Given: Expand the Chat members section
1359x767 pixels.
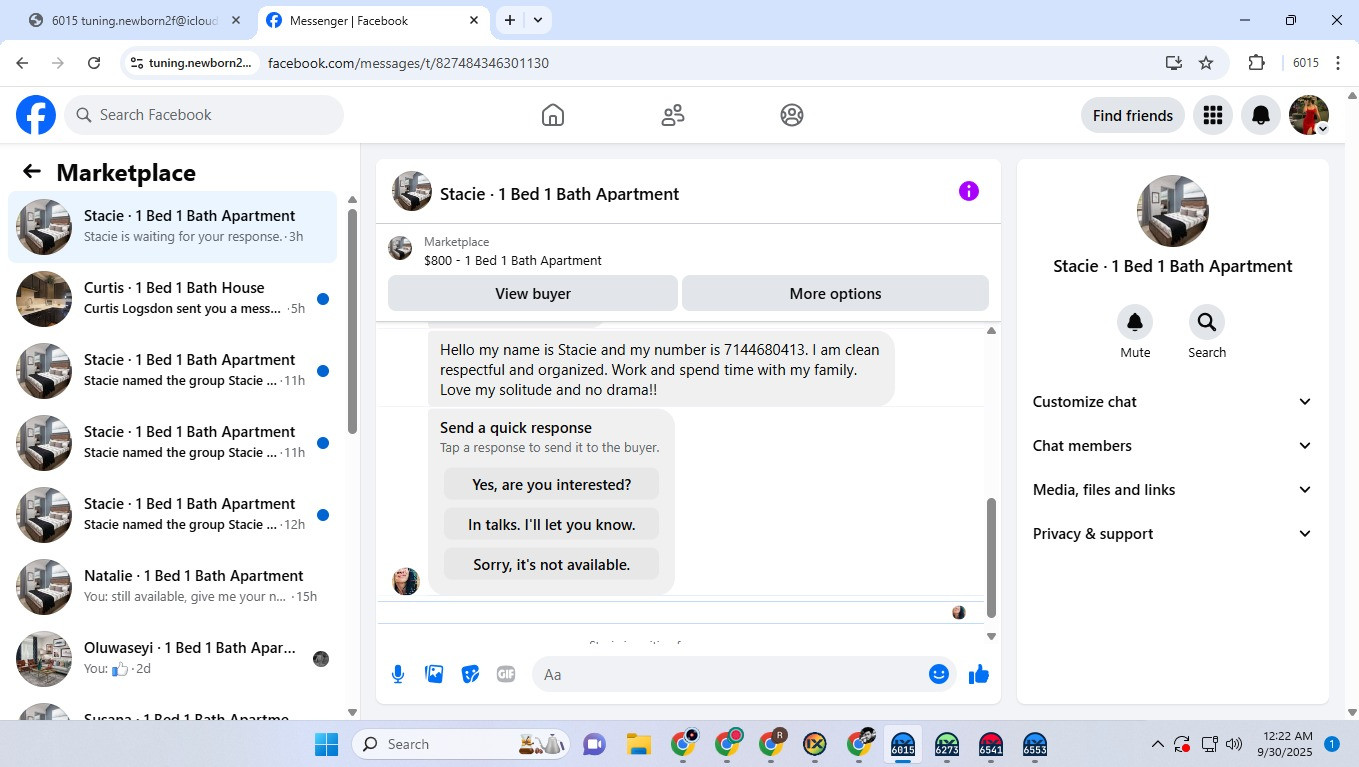Looking at the screenshot, I should click(1172, 446).
